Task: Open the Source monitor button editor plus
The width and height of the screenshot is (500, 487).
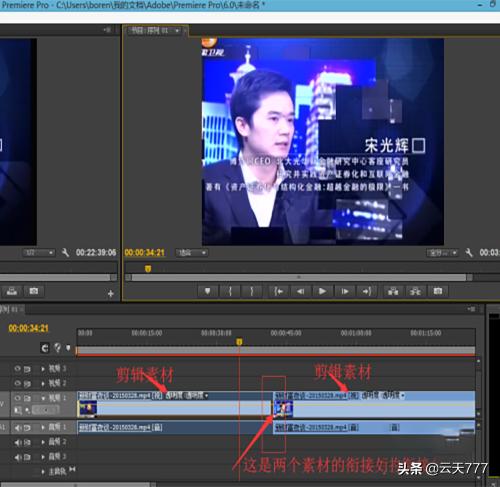Action: pos(111,294)
